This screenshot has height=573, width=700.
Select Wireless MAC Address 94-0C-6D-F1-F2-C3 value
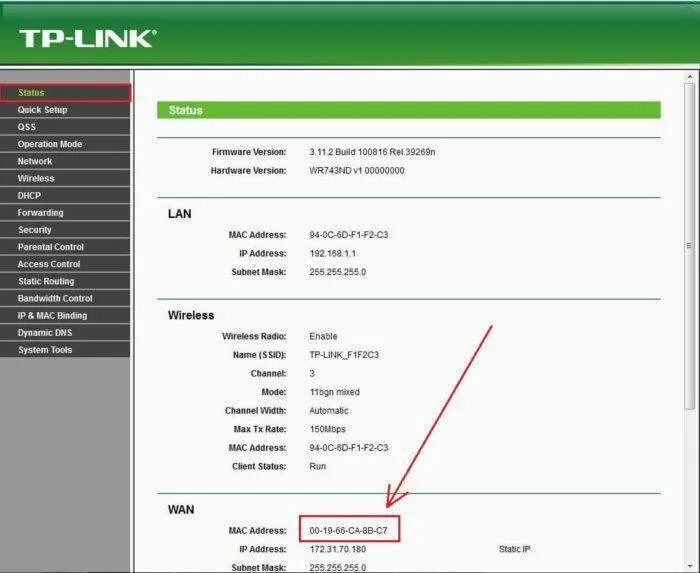349,448
